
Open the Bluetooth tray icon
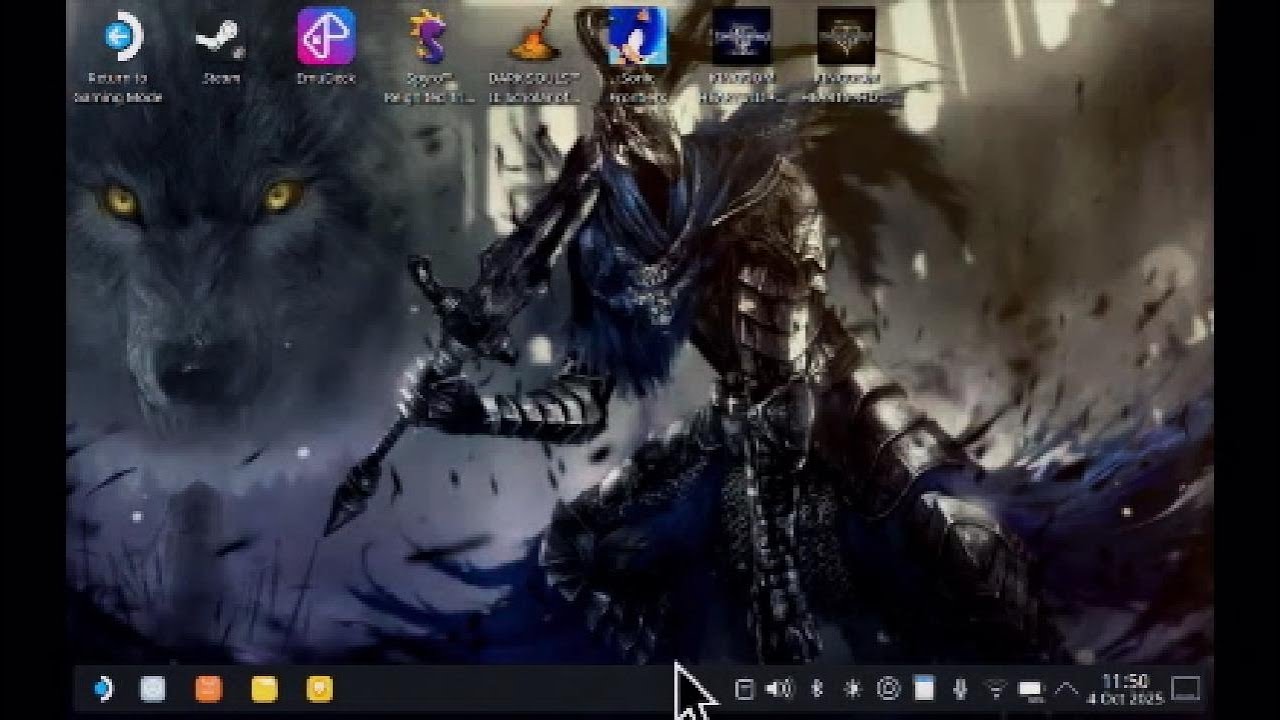[816, 688]
